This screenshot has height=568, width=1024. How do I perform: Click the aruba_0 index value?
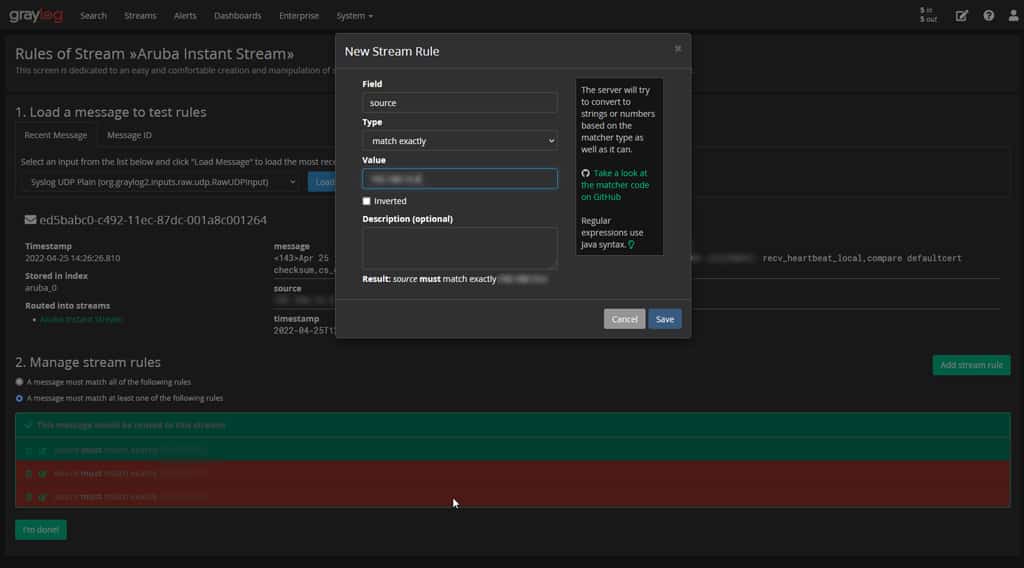point(40,287)
